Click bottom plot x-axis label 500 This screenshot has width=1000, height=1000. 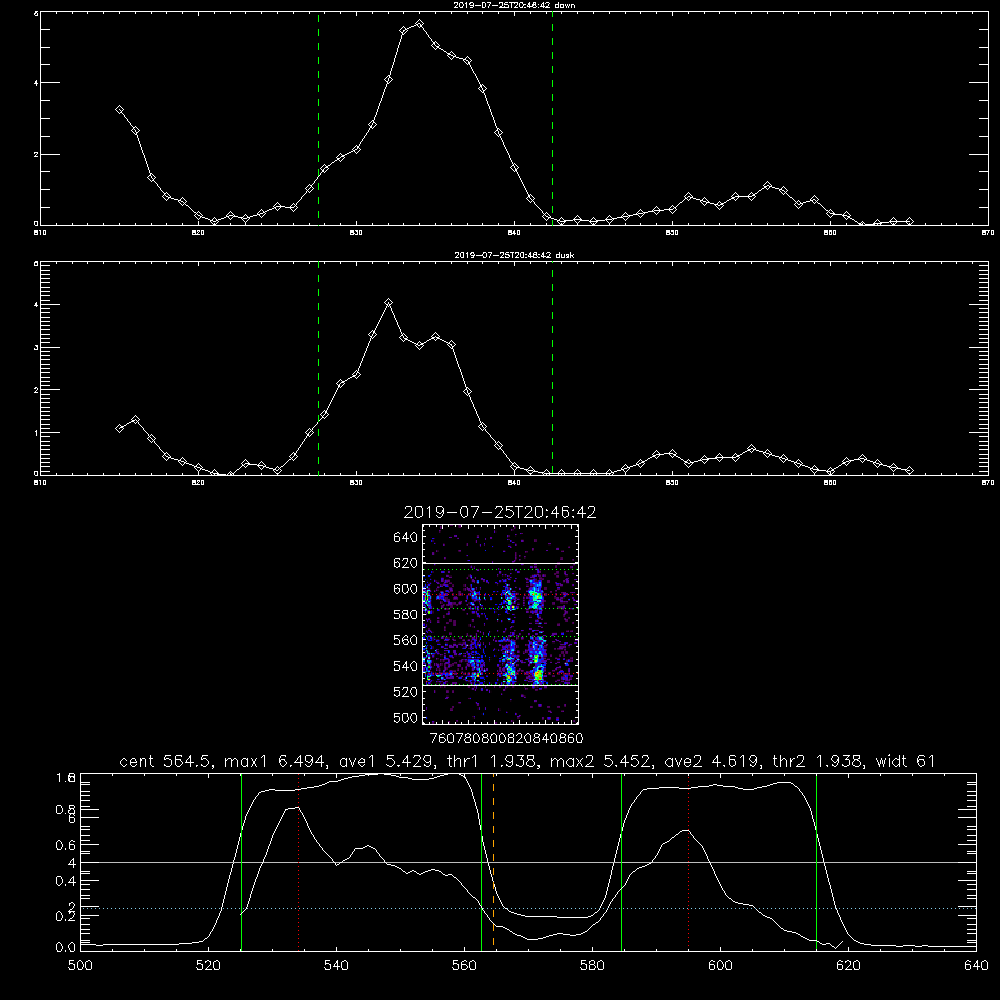click(80, 966)
